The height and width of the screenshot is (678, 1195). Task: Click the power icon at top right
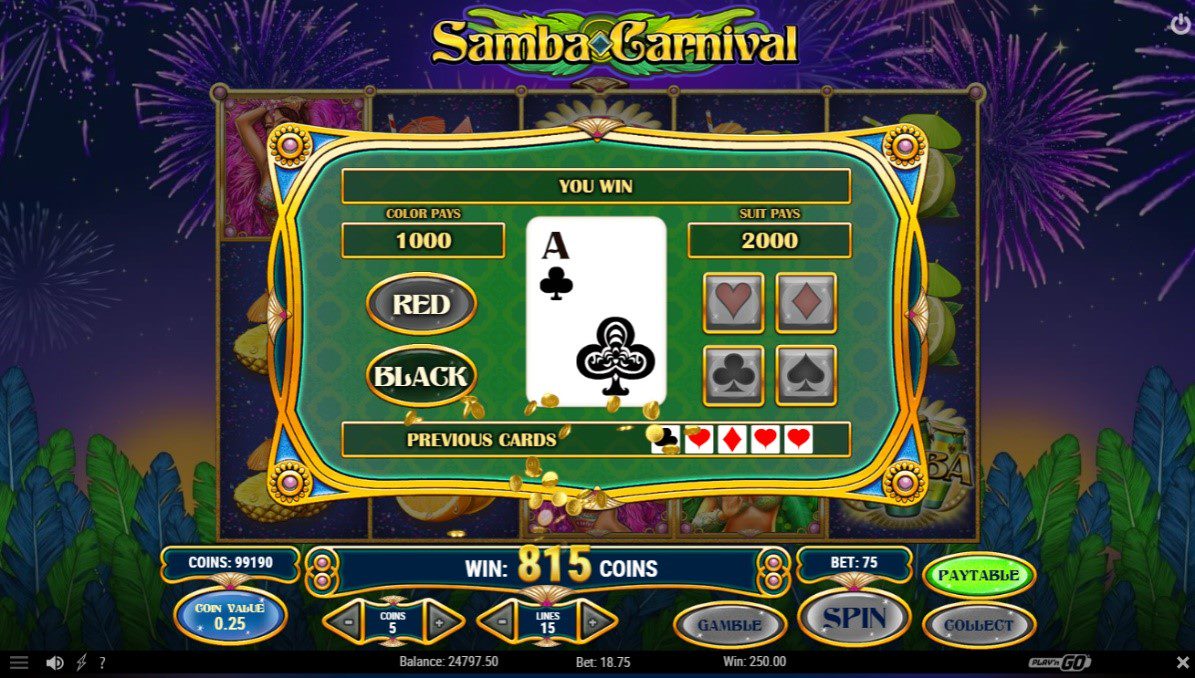(x=1179, y=24)
